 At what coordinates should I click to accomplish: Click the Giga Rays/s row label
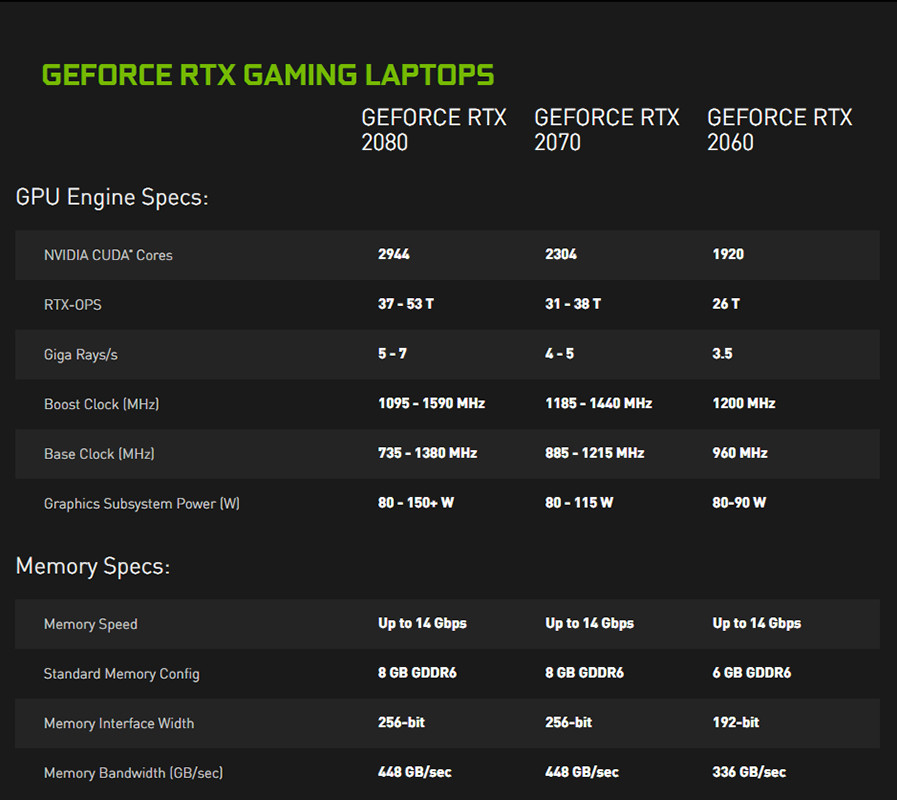coord(80,354)
